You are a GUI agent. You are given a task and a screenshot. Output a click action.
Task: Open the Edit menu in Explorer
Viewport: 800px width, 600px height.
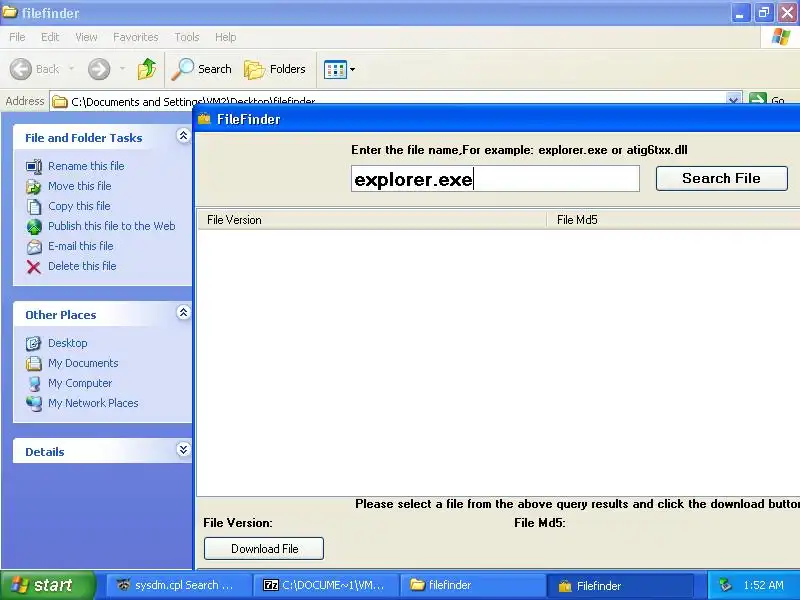tap(50, 37)
